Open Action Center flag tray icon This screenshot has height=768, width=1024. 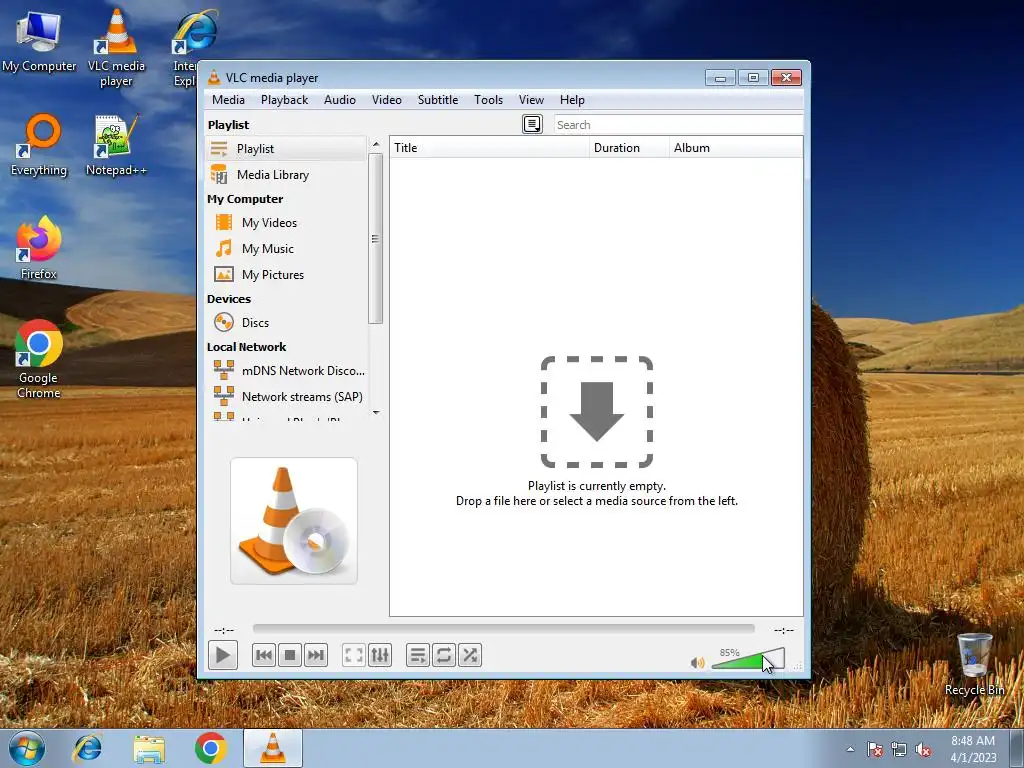point(875,750)
